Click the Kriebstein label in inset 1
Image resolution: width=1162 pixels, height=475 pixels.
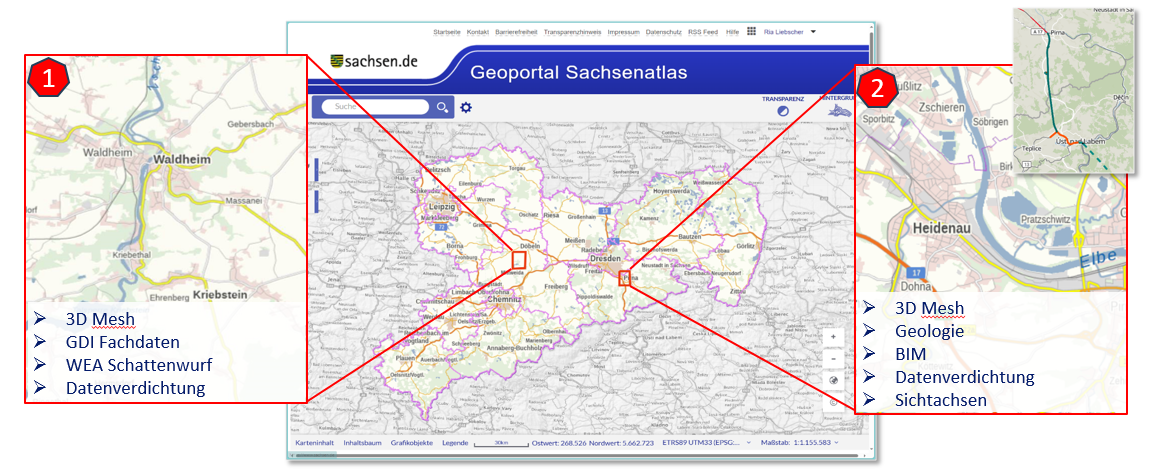click(219, 295)
